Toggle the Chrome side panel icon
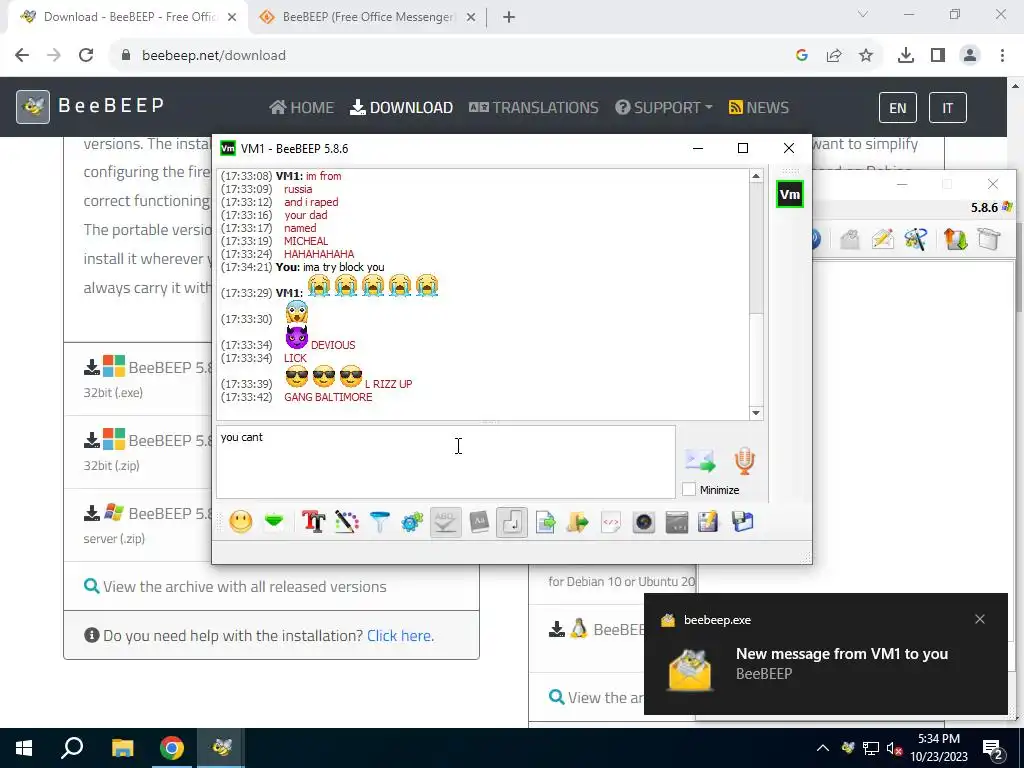The height and width of the screenshot is (768, 1024). [x=938, y=56]
